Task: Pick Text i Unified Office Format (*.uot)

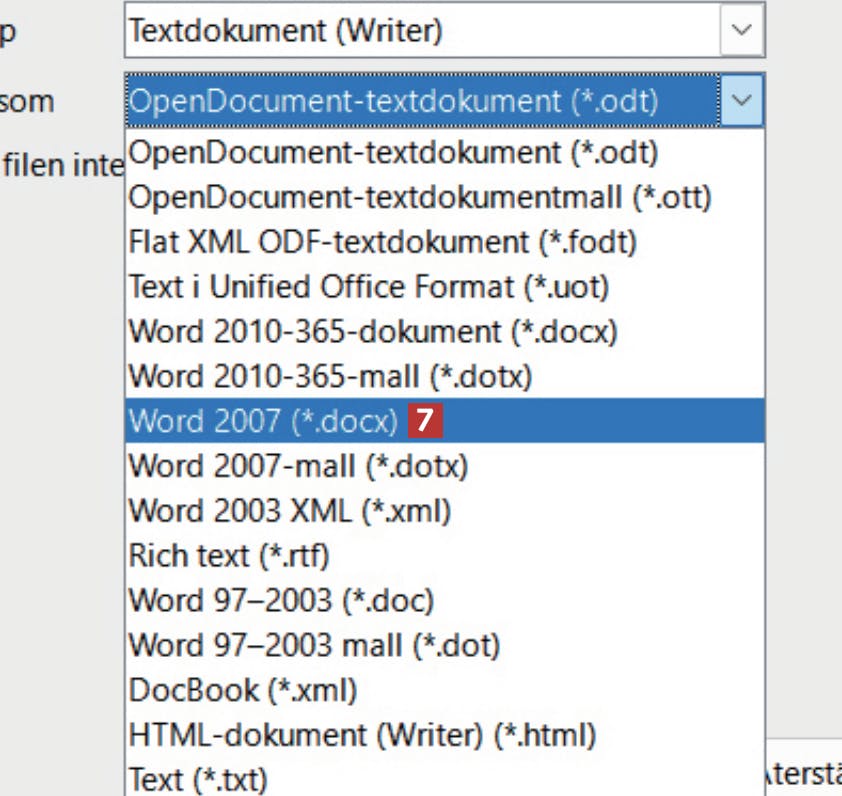Action: click(368, 287)
